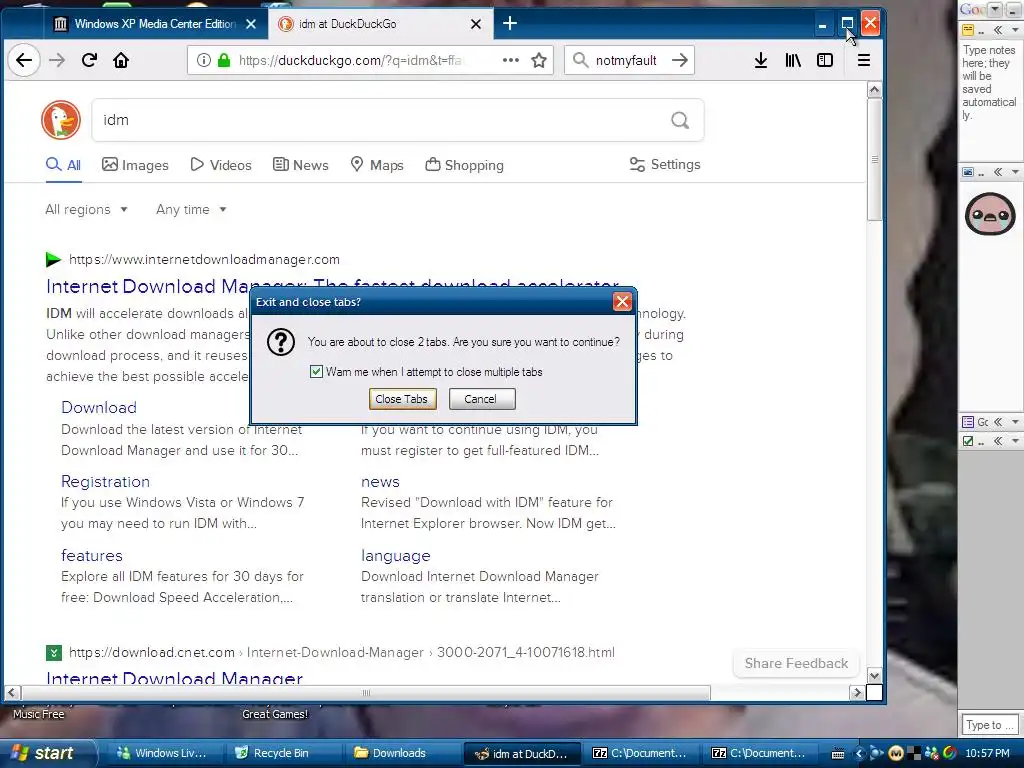1024x768 pixels.
Task: Switch to Maps results
Action: tap(377, 165)
